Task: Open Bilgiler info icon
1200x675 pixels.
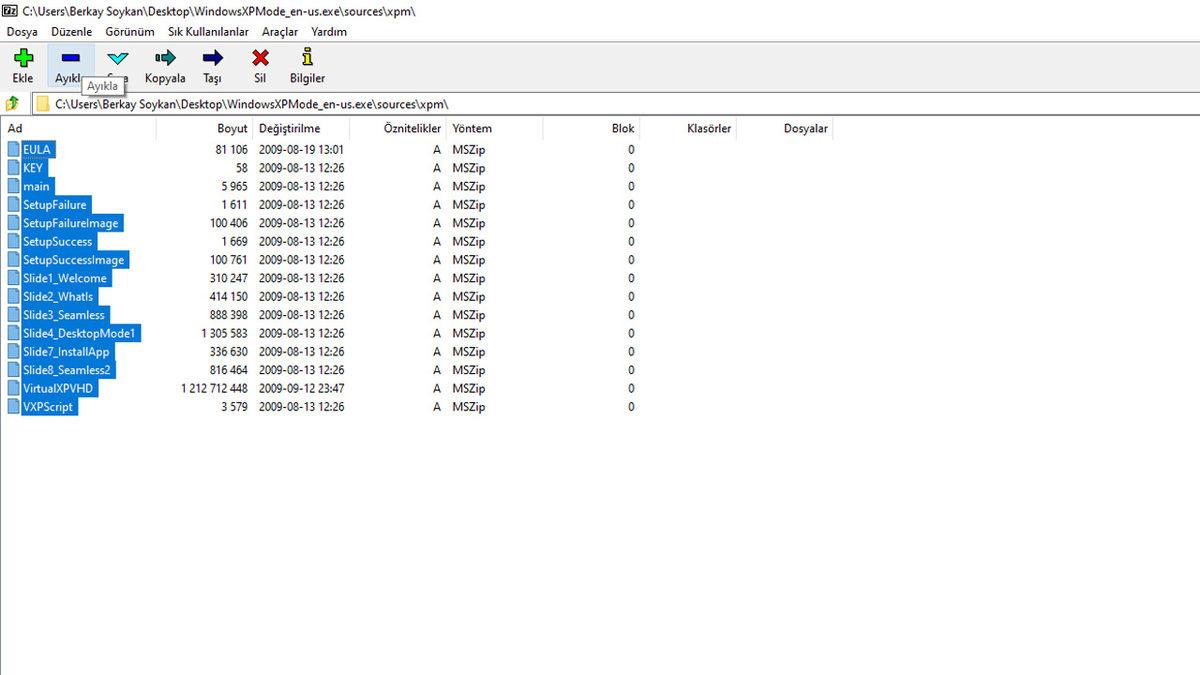Action: pos(307,59)
